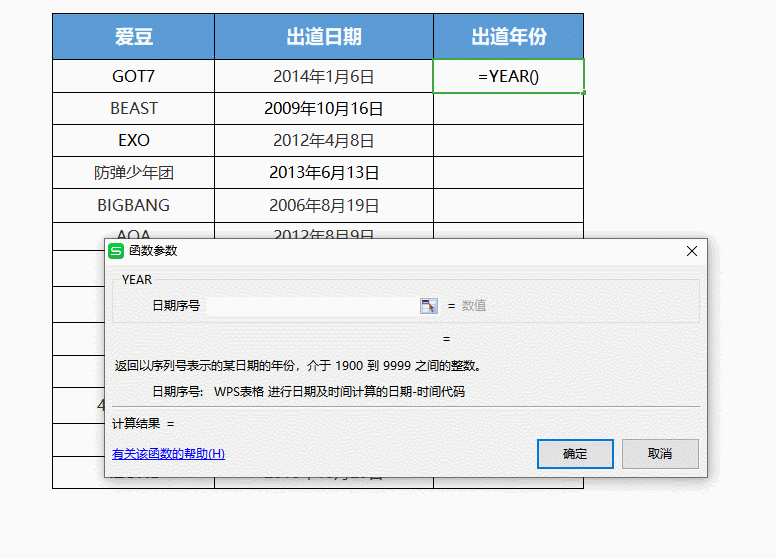
Task: Select the EXO cell
Action: pyautogui.click(x=133, y=141)
